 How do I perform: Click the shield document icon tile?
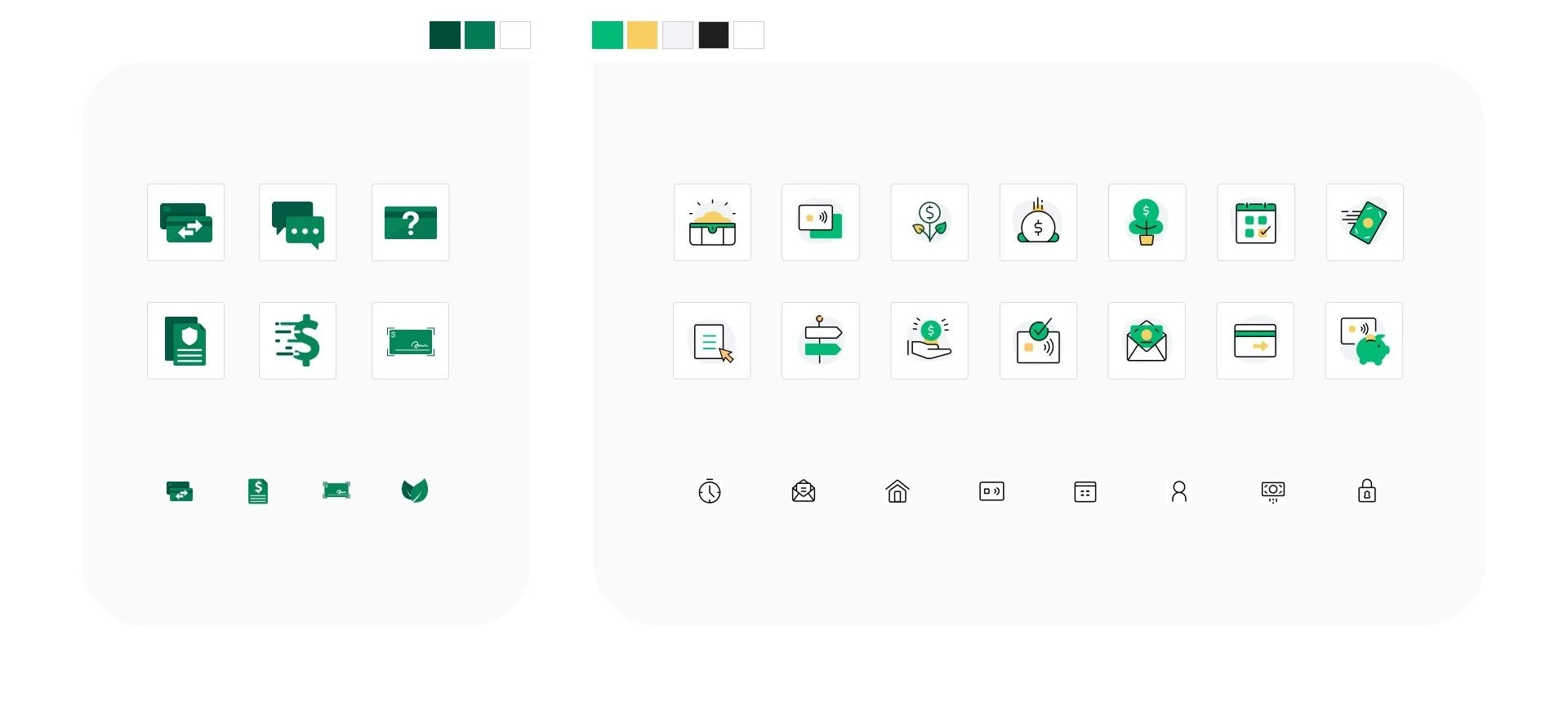click(x=185, y=340)
